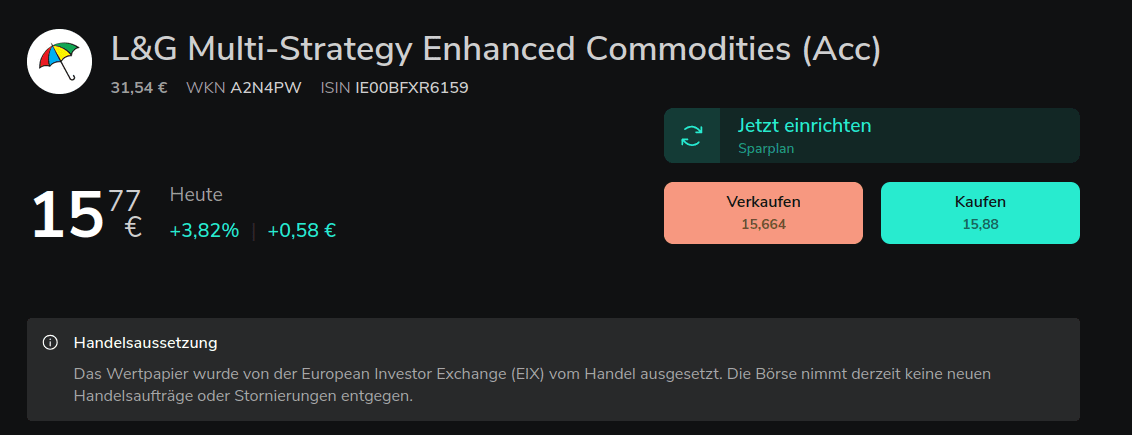1132x435 pixels.
Task: Click the ISIN label
Action: click(x=335, y=87)
